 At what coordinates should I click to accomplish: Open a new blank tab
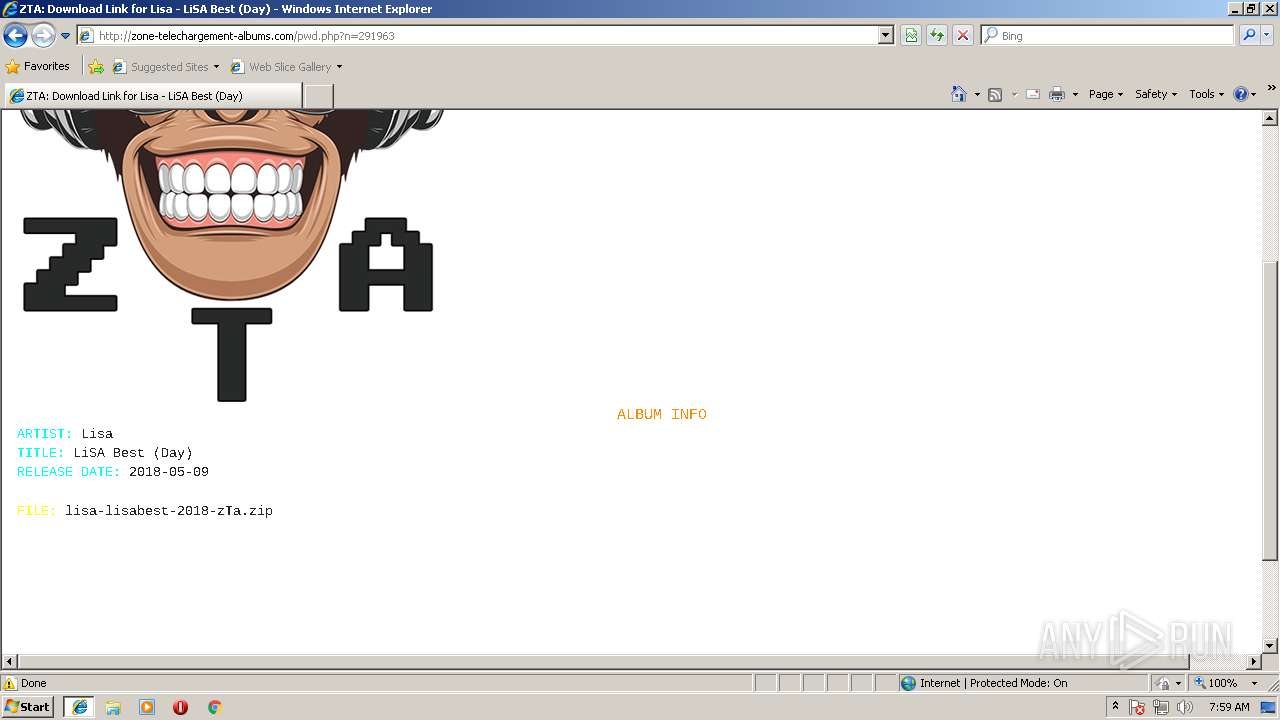click(318, 96)
